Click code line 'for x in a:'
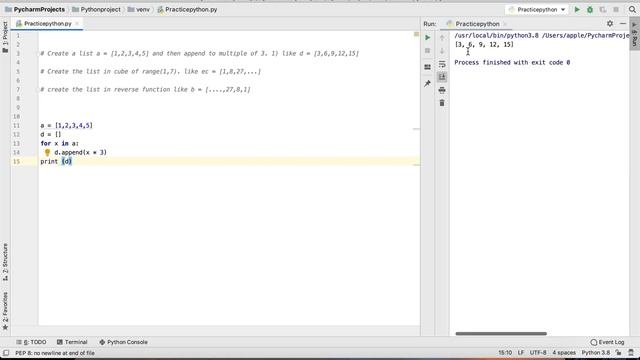Screen dimensions: 640x360 (x=60, y=143)
